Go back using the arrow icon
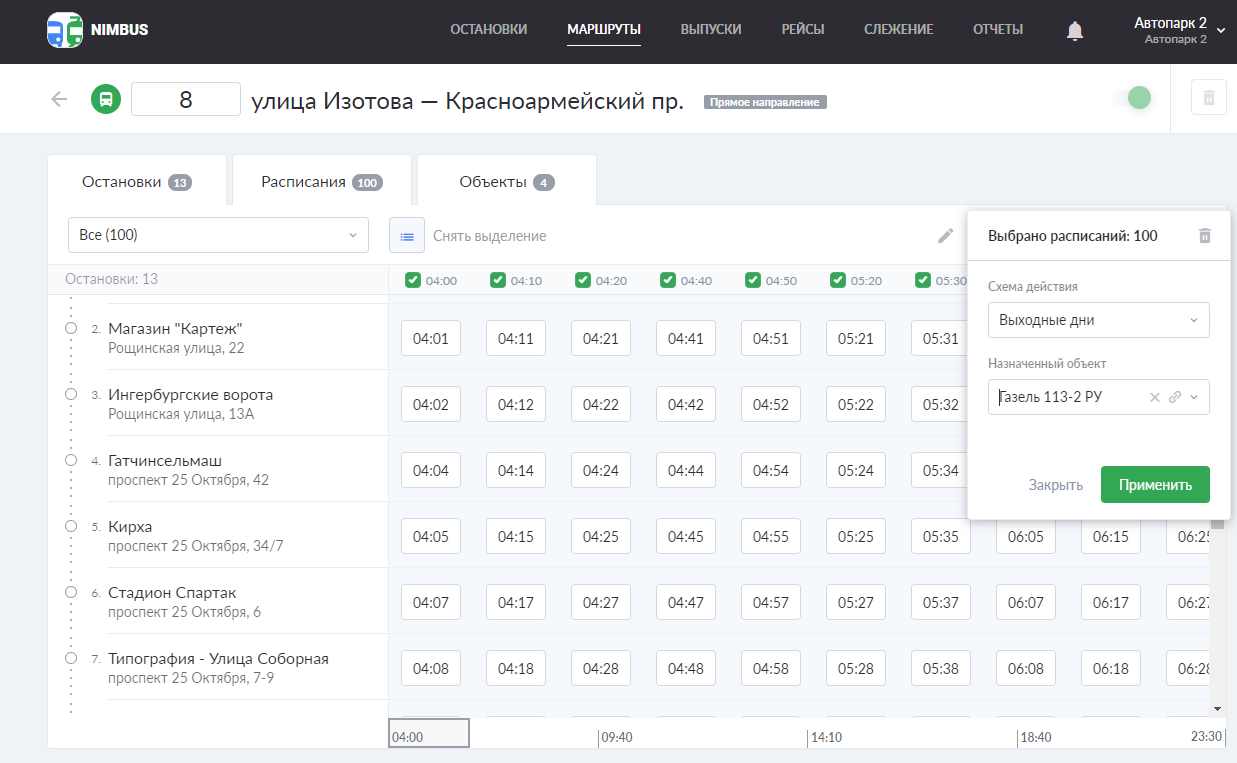1237x763 pixels. click(x=58, y=98)
